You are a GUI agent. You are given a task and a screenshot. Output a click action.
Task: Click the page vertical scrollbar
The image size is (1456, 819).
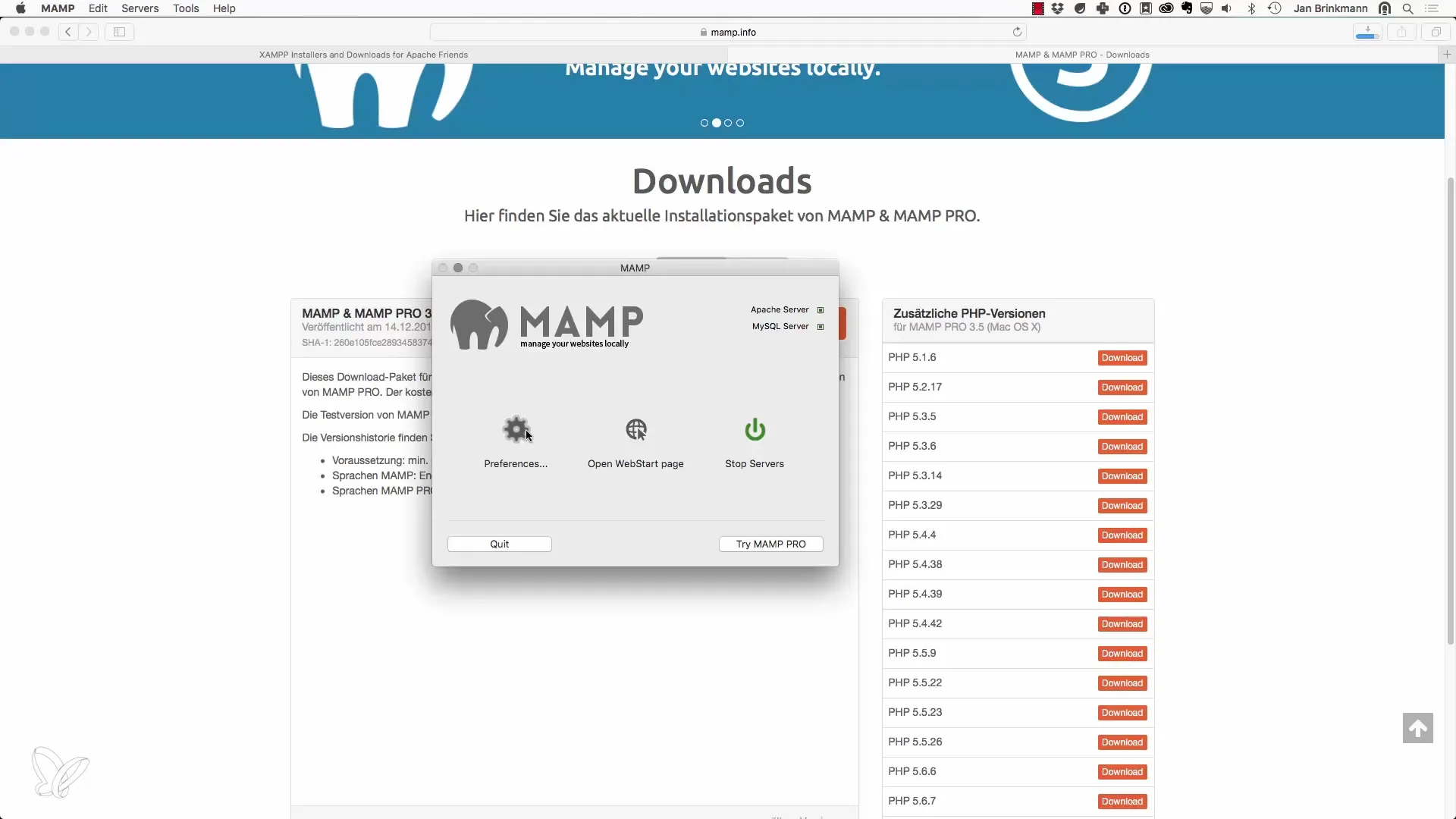click(1450, 409)
